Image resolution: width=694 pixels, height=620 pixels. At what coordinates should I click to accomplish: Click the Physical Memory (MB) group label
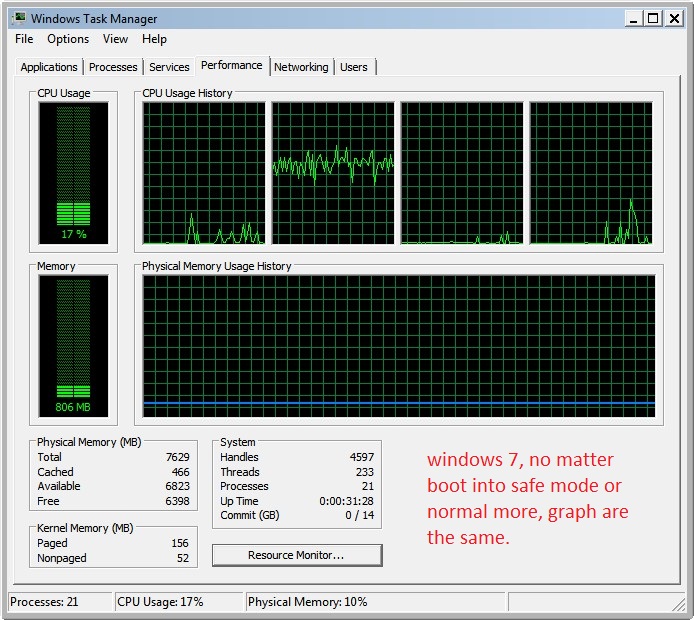click(x=89, y=442)
